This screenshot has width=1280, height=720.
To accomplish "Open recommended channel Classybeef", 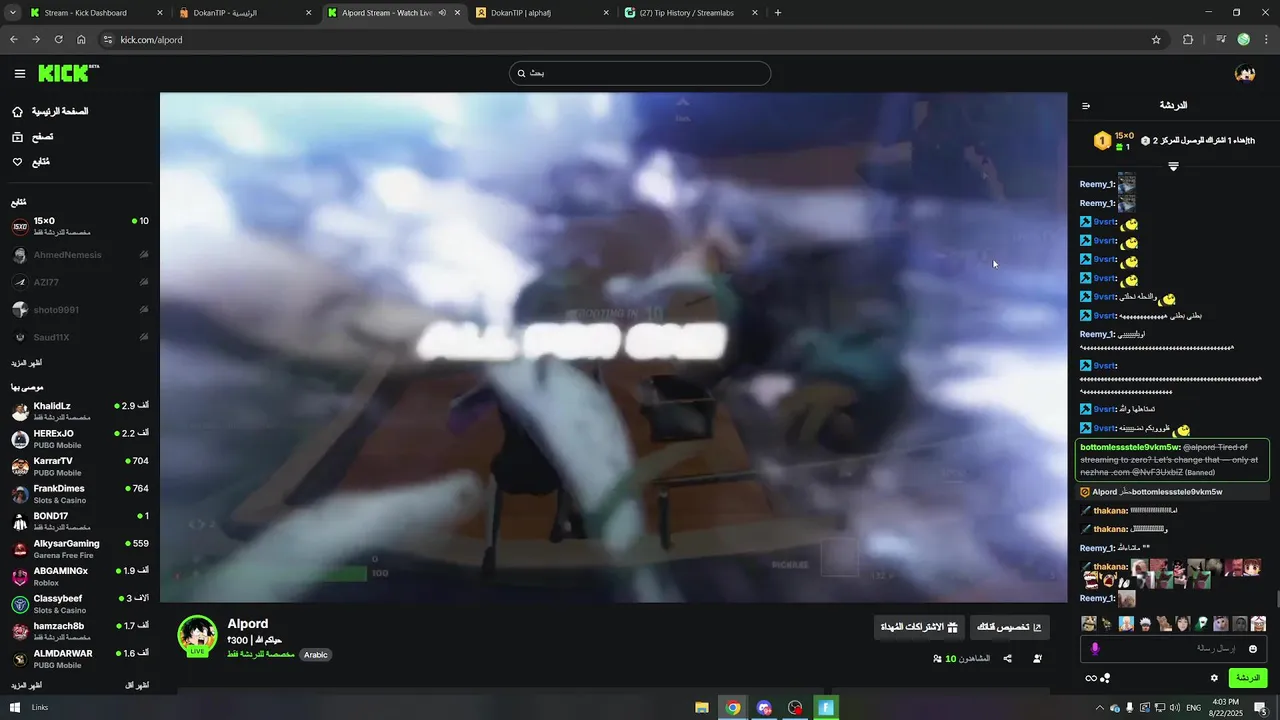I will 80,604.
